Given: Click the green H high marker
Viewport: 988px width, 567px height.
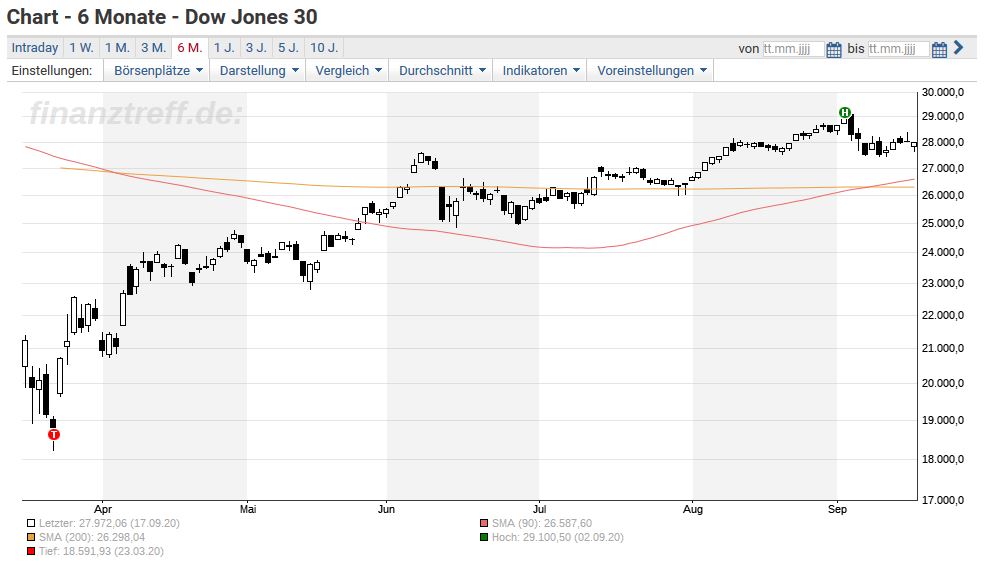Looking at the screenshot, I should click(845, 113).
